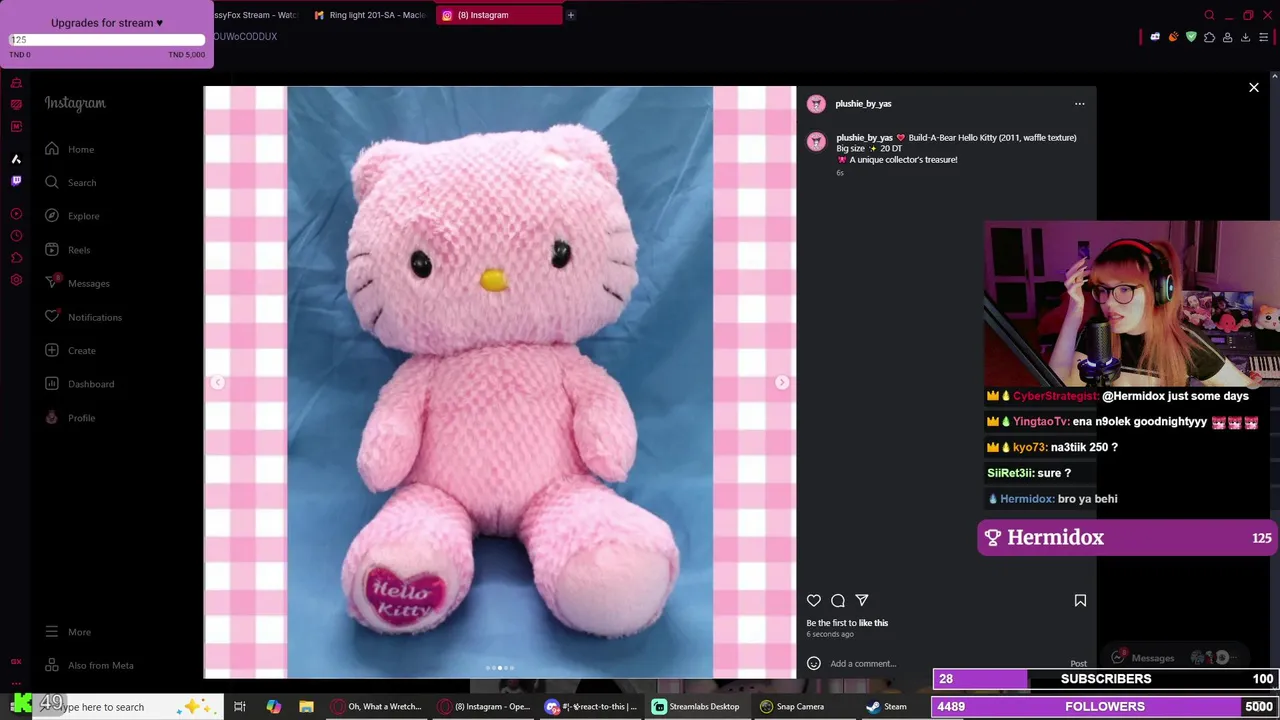This screenshot has height=720, width=1280.
Task: Open Profile from sidebar
Action: (x=70, y=418)
